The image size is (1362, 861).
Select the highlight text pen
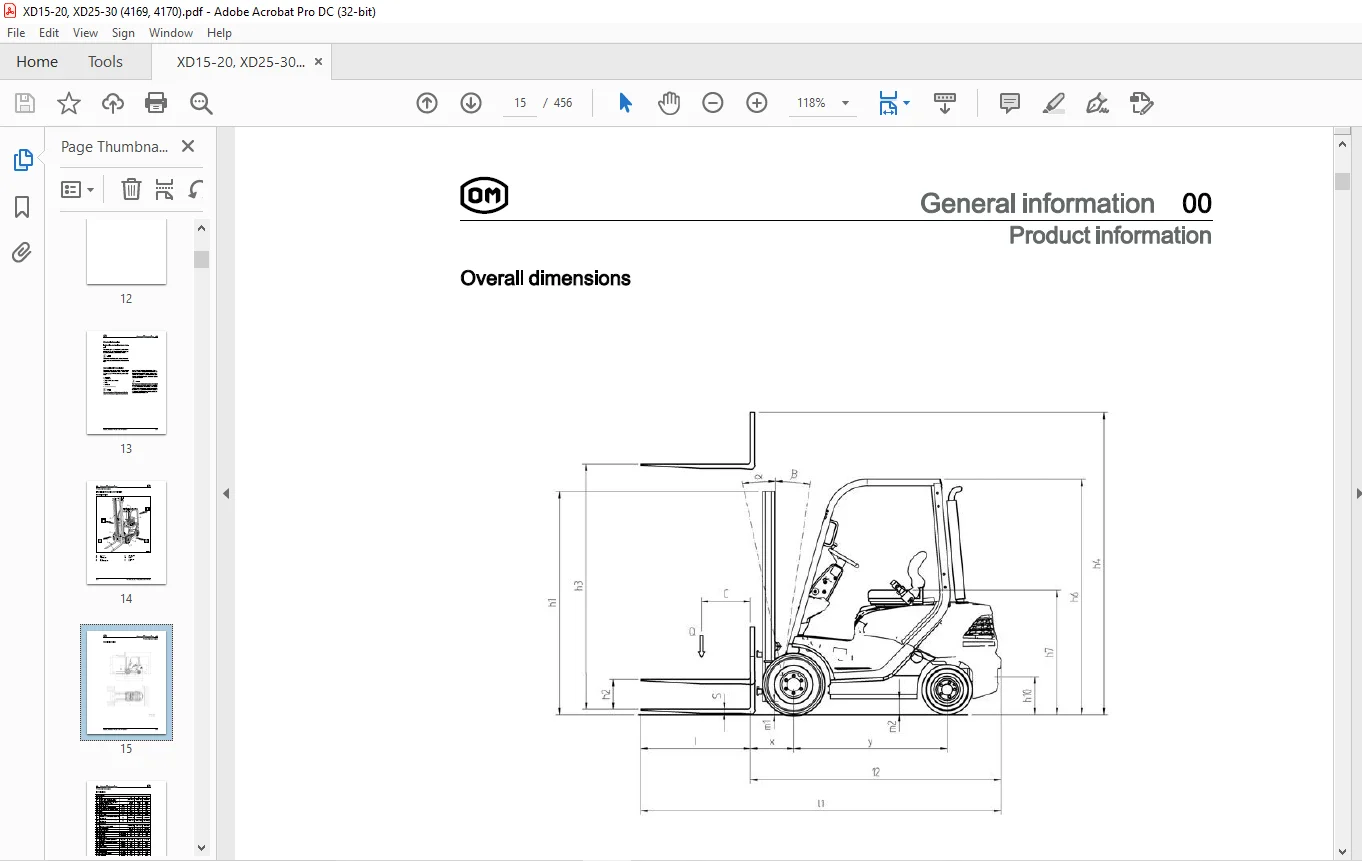tap(1053, 103)
